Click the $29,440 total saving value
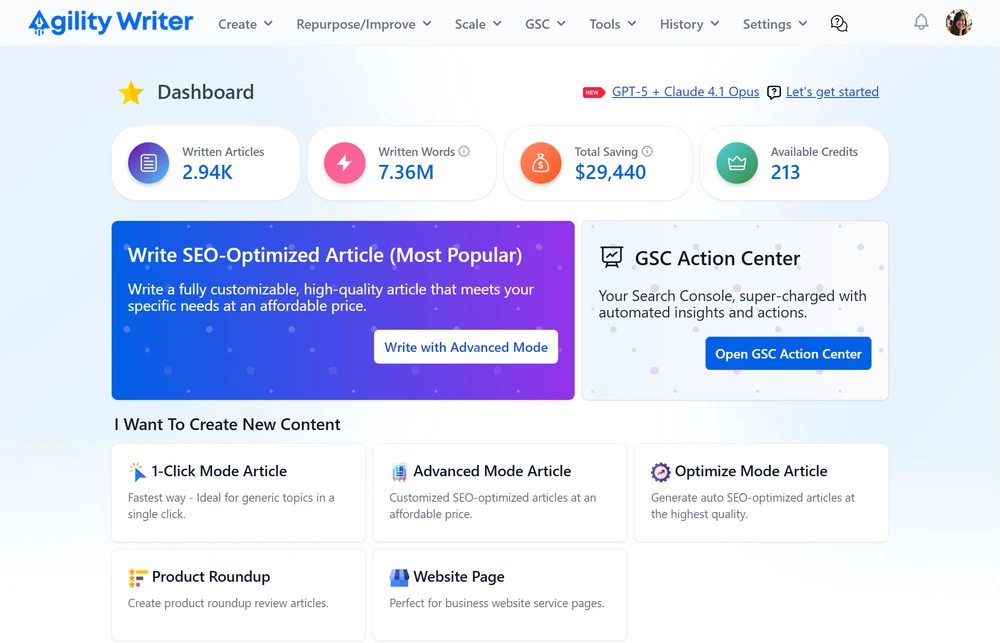Image resolution: width=1000 pixels, height=643 pixels. [610, 172]
